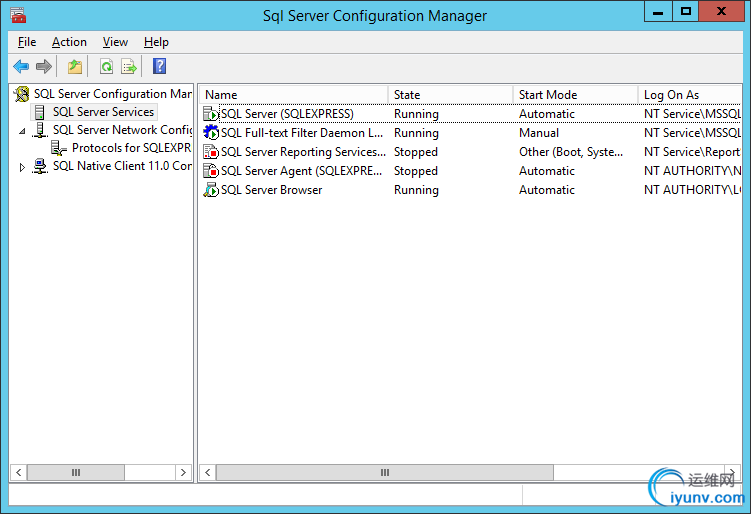Click the services list scroll left arrow
Screen dimensions: 751x514
(208, 472)
